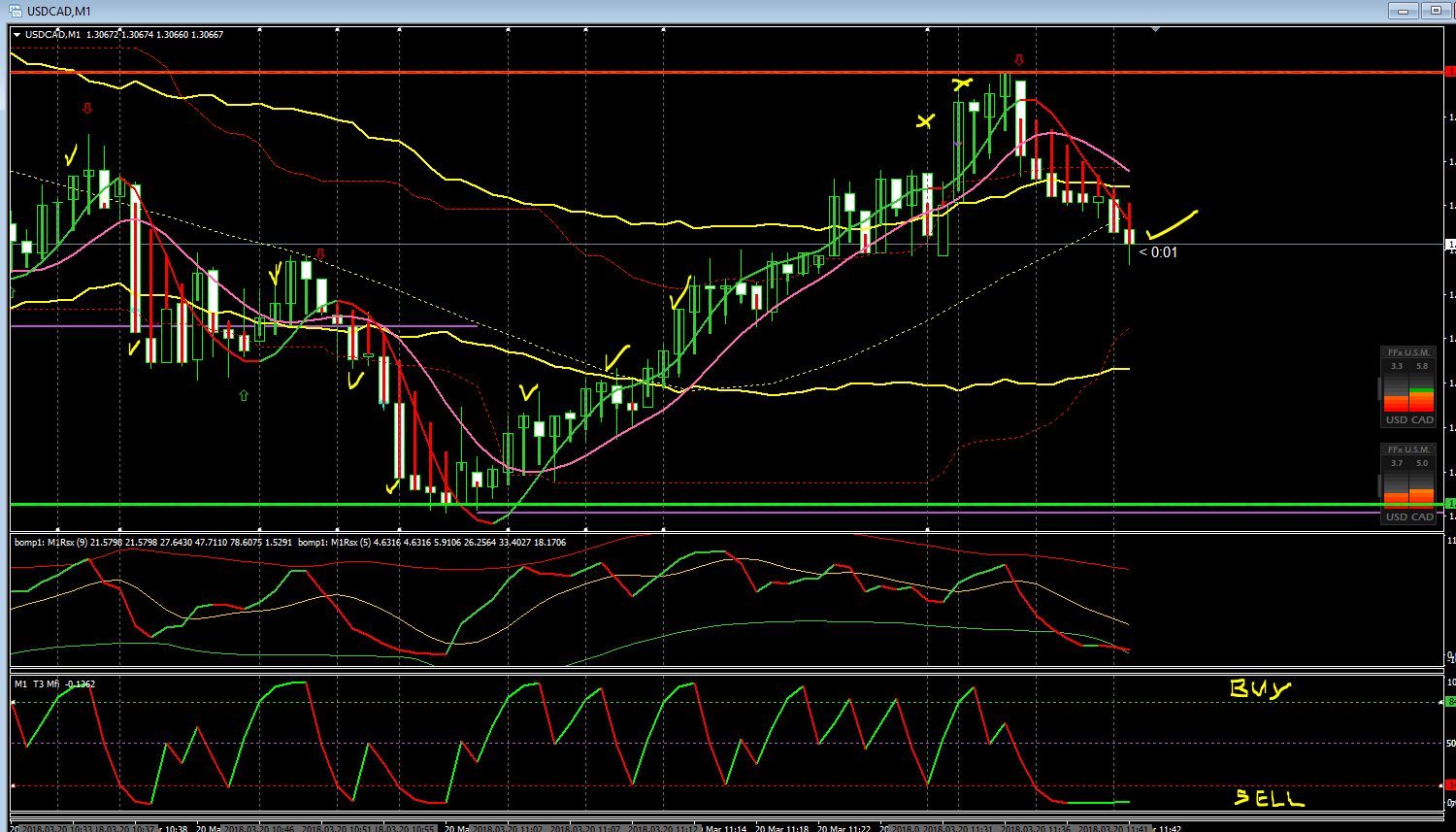Click the M1 T3 Mfi -0.1362 indicator label

tap(55, 683)
